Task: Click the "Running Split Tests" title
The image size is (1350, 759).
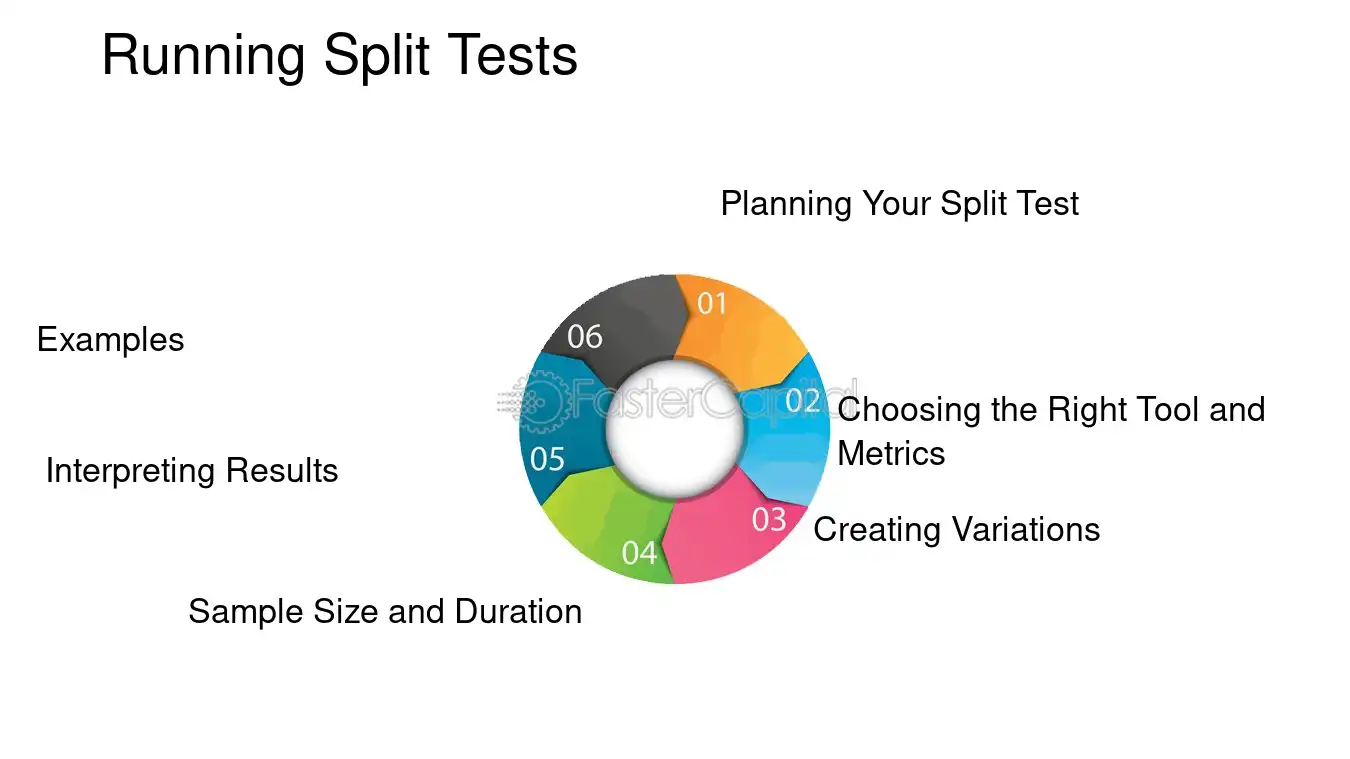Action: tap(340, 55)
